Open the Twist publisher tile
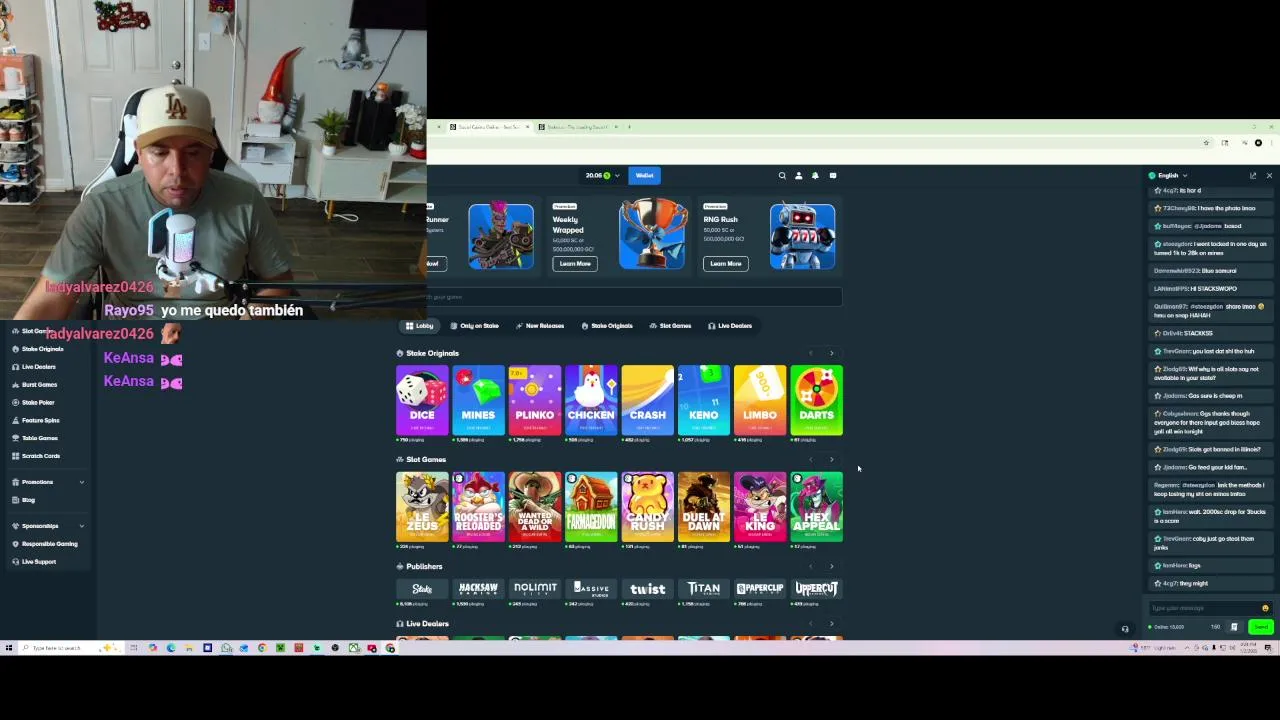The width and height of the screenshot is (1280, 720). pos(647,589)
